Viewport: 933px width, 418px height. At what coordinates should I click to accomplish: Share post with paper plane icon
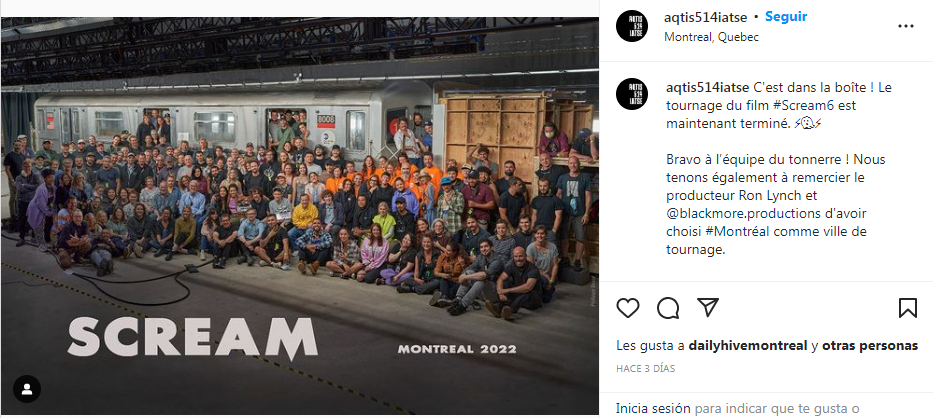point(707,307)
